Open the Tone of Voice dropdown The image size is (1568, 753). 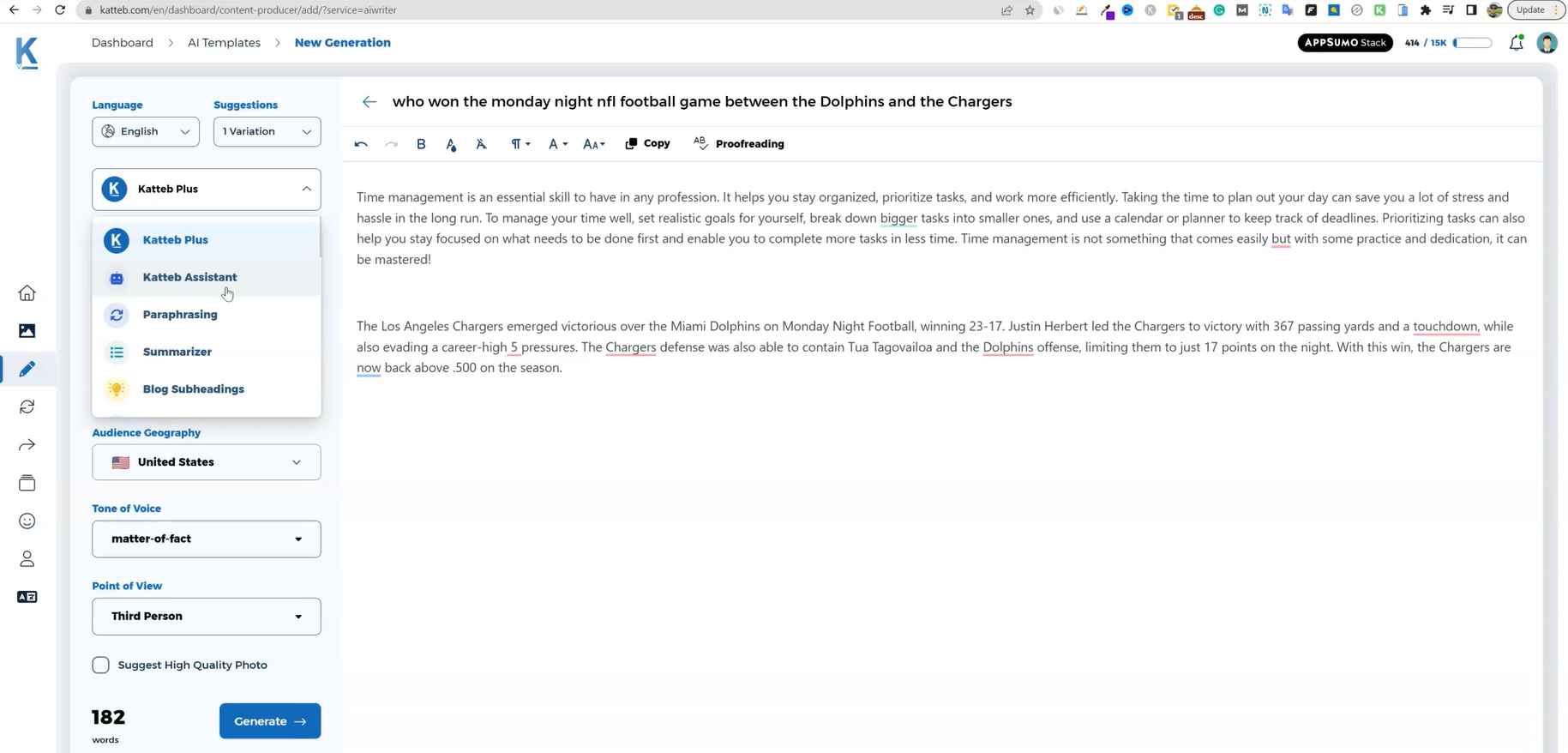click(x=207, y=539)
